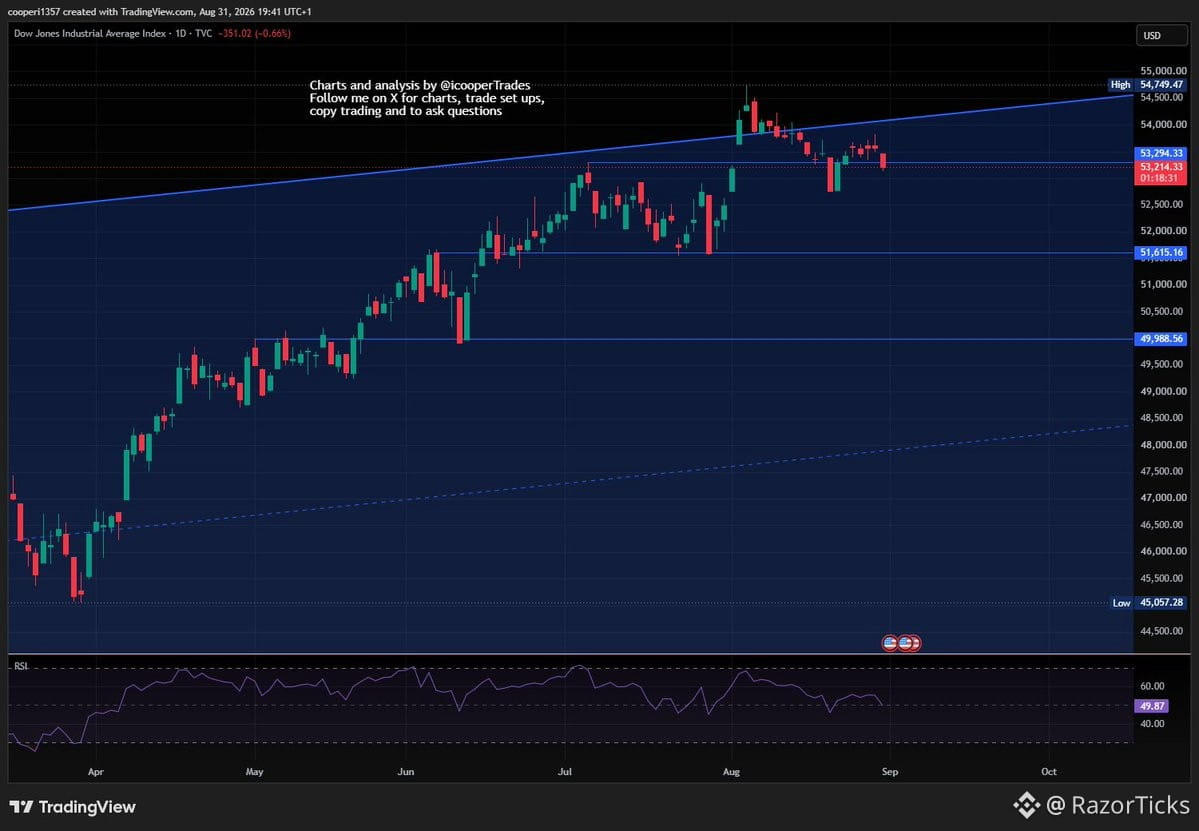Open the USD currency selector
Image resolution: width=1199 pixels, height=831 pixels.
(1161, 35)
